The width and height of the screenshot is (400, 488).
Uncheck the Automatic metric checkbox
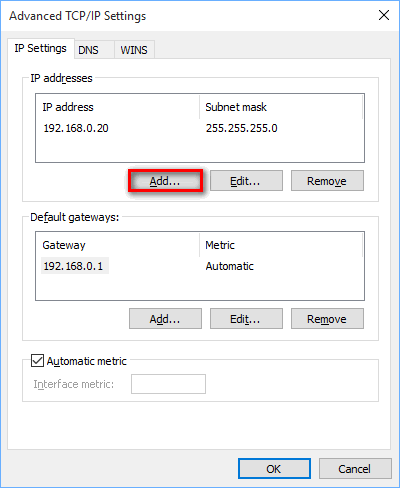[37, 361]
